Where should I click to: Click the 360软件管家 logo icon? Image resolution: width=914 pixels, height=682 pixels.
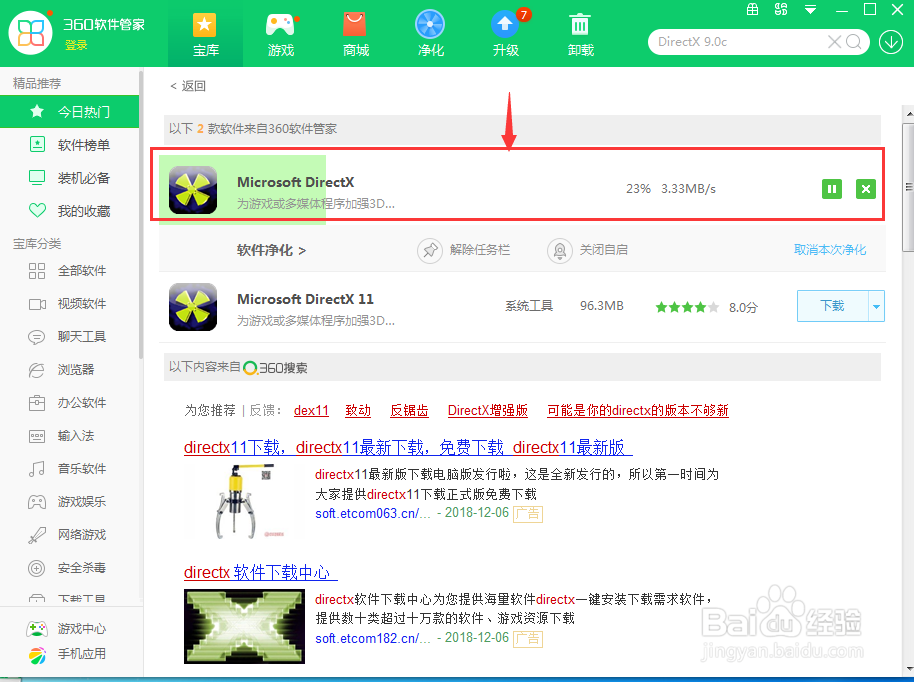[x=30, y=33]
